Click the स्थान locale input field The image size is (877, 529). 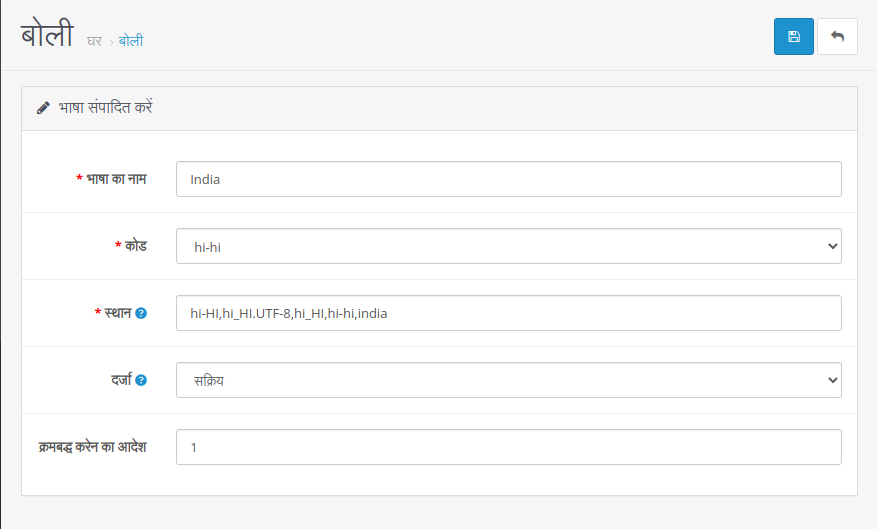508,313
